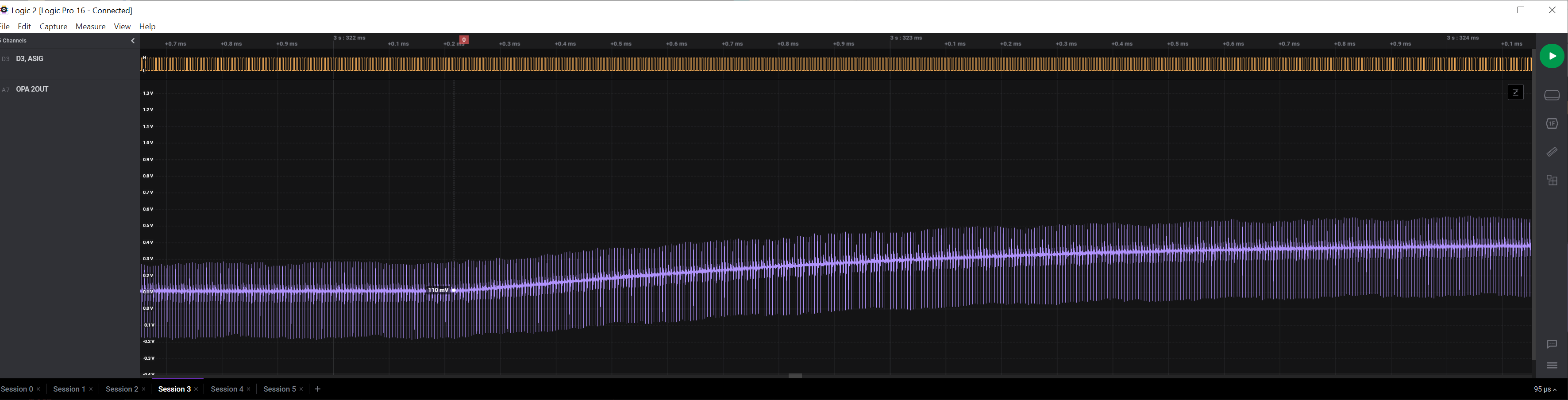Open the feedback chat icon

point(1552,344)
